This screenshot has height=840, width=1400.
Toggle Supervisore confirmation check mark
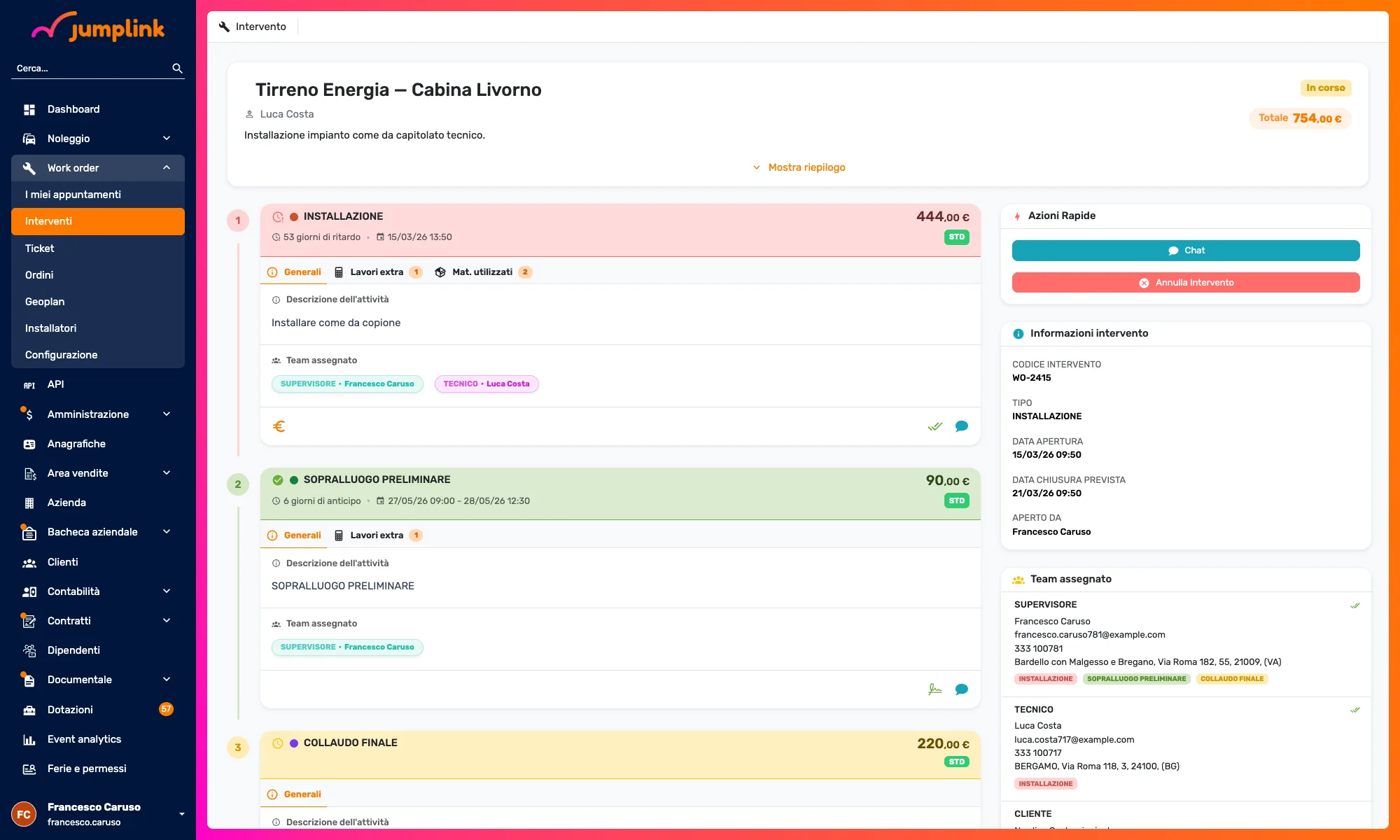click(1355, 605)
